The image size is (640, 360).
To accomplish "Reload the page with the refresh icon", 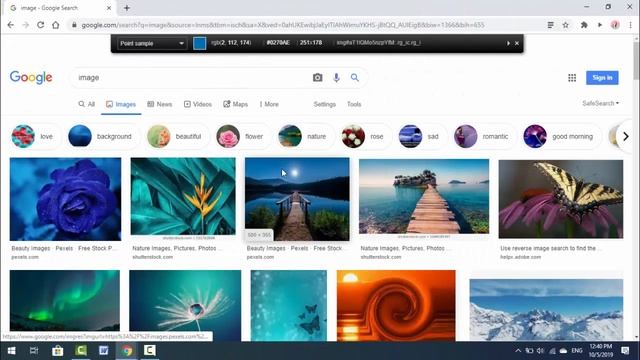I will 40,25.
